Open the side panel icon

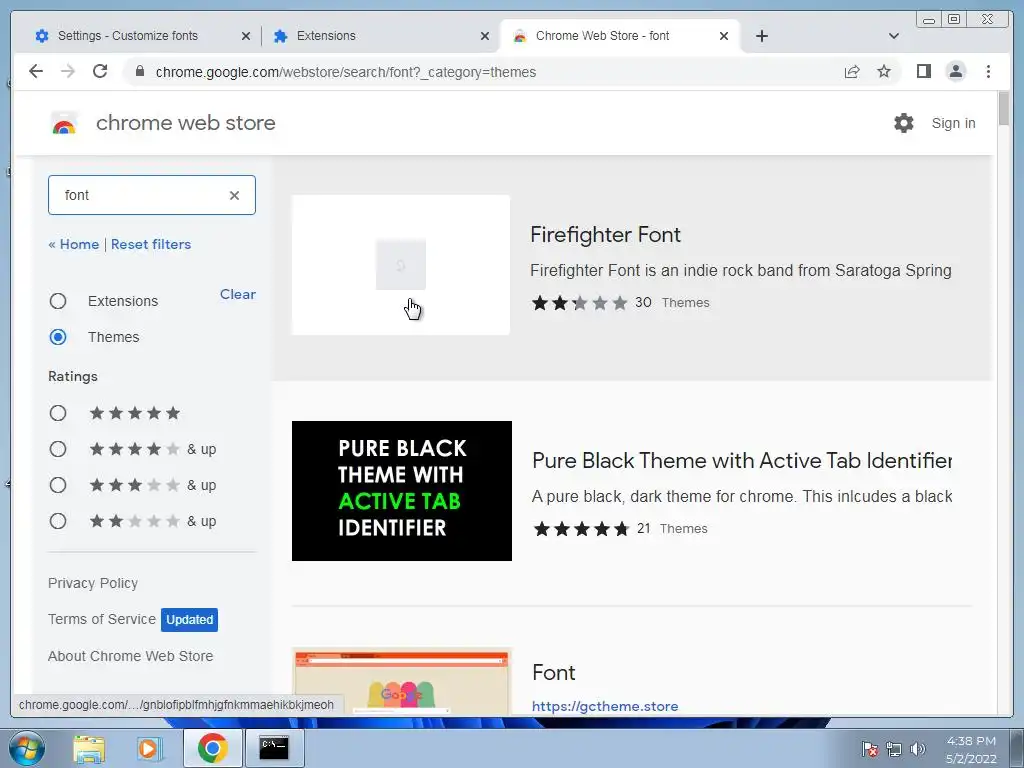(x=923, y=71)
